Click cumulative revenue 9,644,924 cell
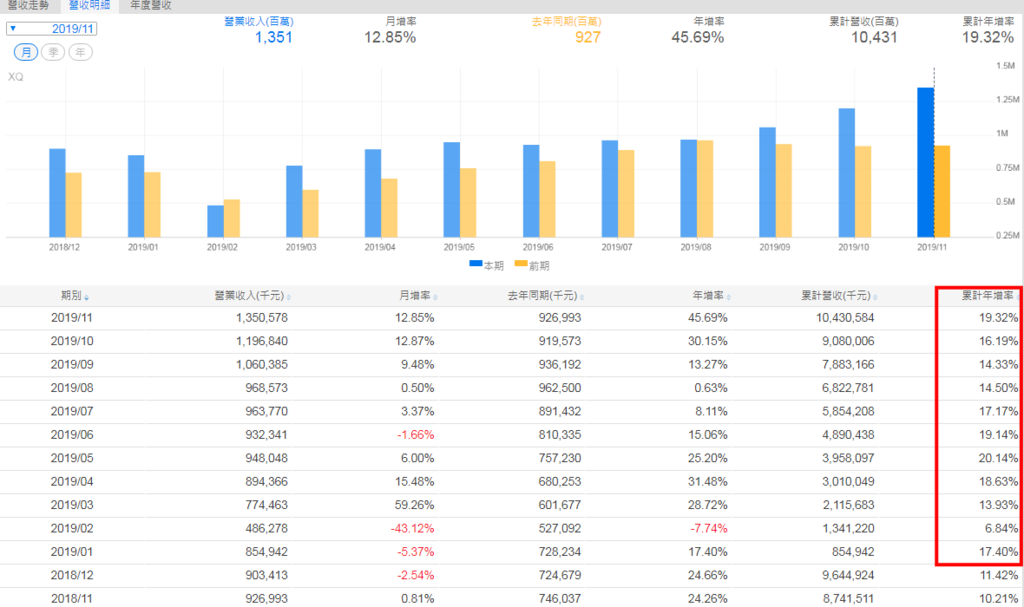This screenshot has height=607, width=1024. pyautogui.click(x=848, y=576)
